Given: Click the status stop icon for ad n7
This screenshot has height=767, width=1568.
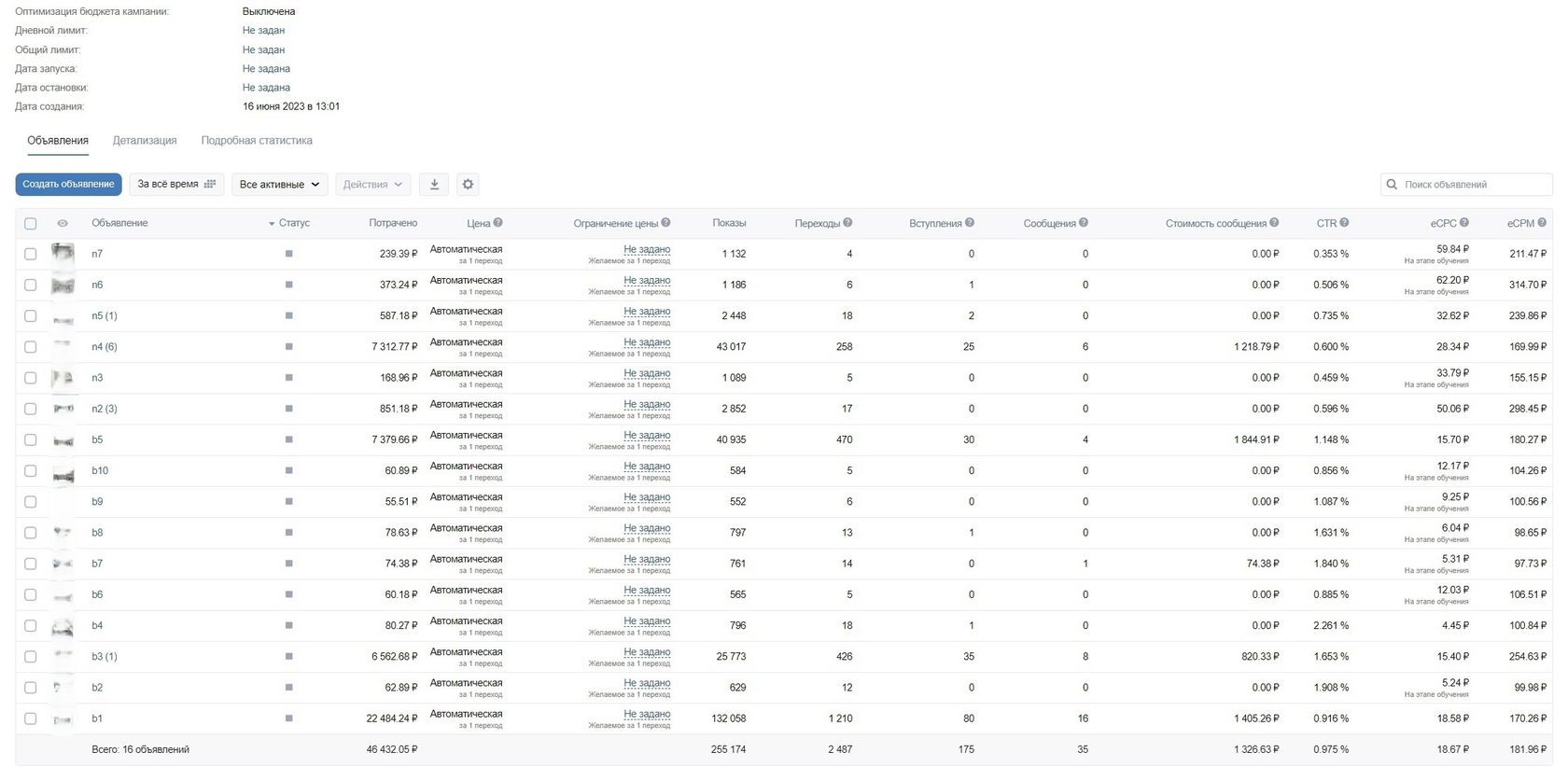Looking at the screenshot, I should point(289,254).
